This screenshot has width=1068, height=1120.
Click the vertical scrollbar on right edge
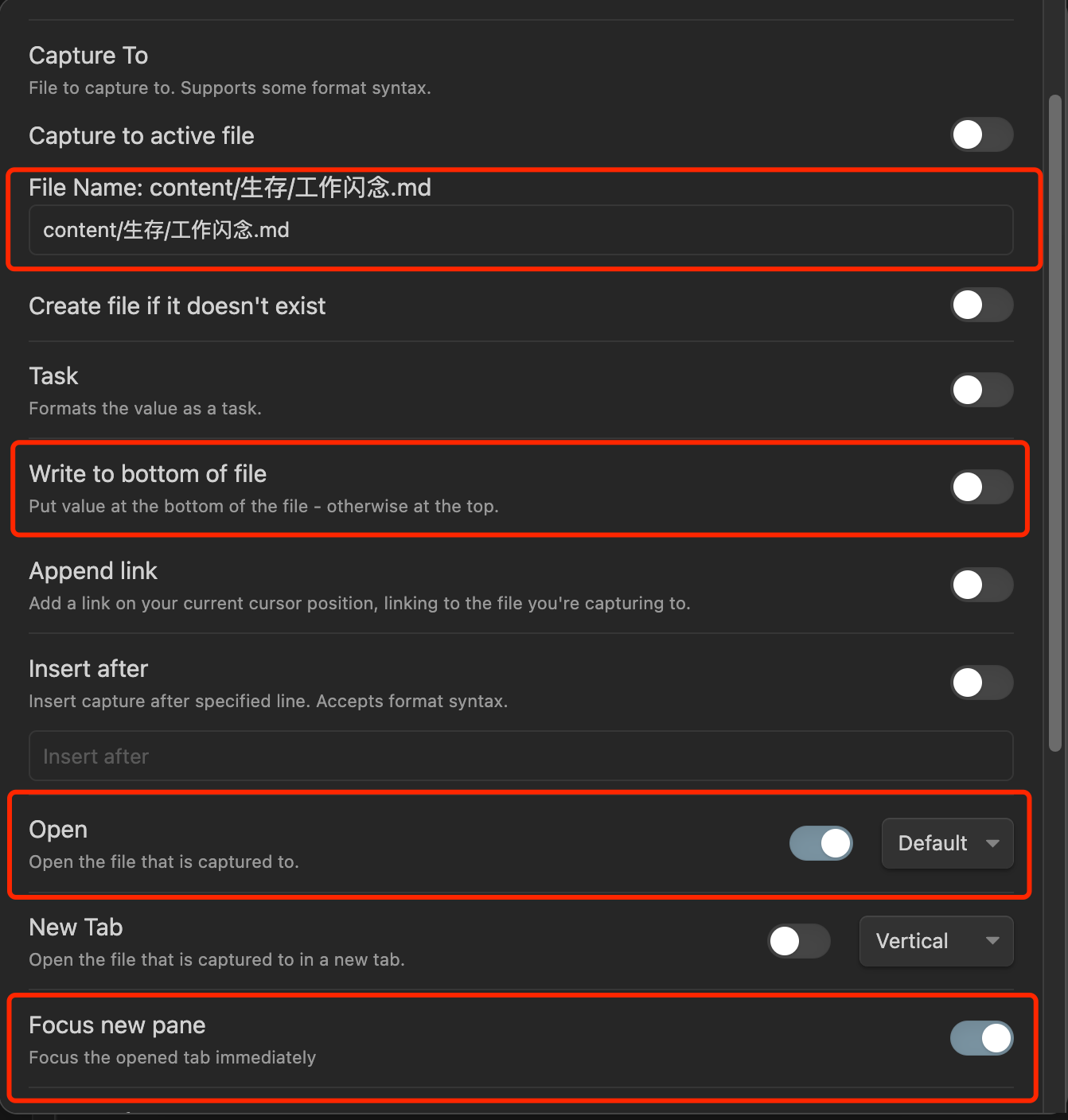click(1055, 422)
